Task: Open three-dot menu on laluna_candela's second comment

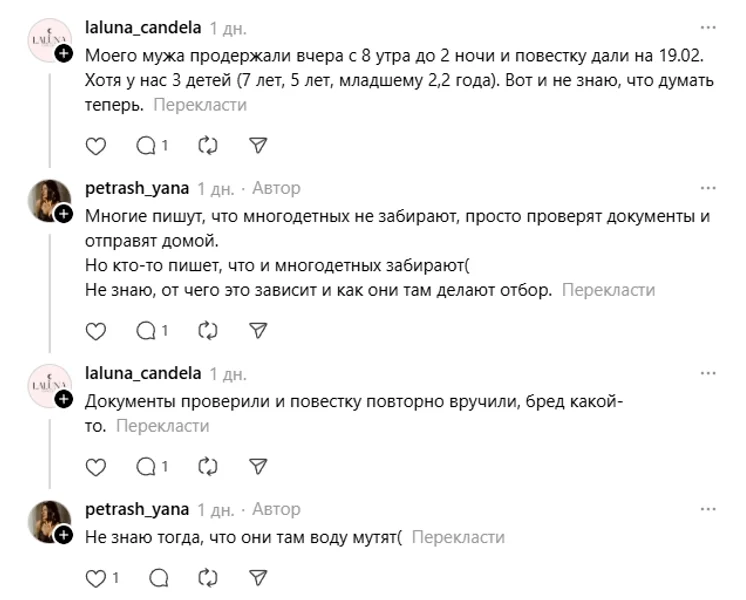Action: click(x=709, y=373)
